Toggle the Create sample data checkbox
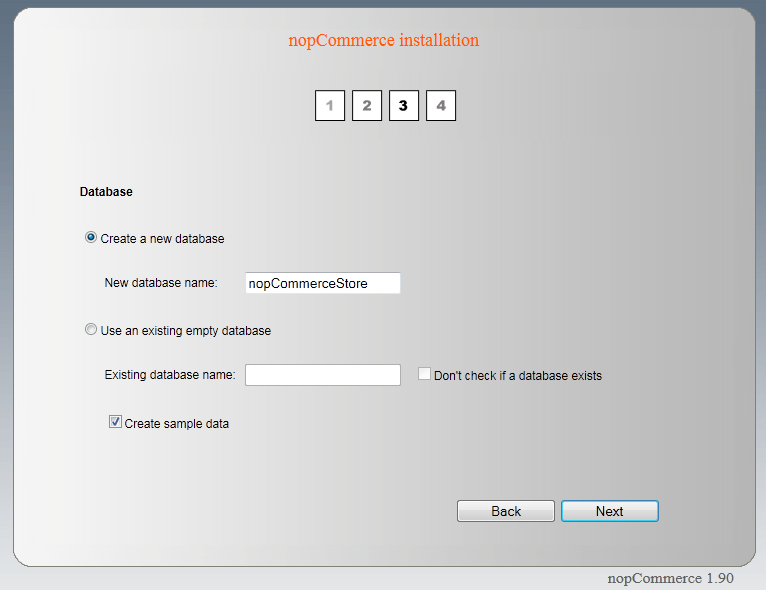The image size is (766, 590). 115,422
